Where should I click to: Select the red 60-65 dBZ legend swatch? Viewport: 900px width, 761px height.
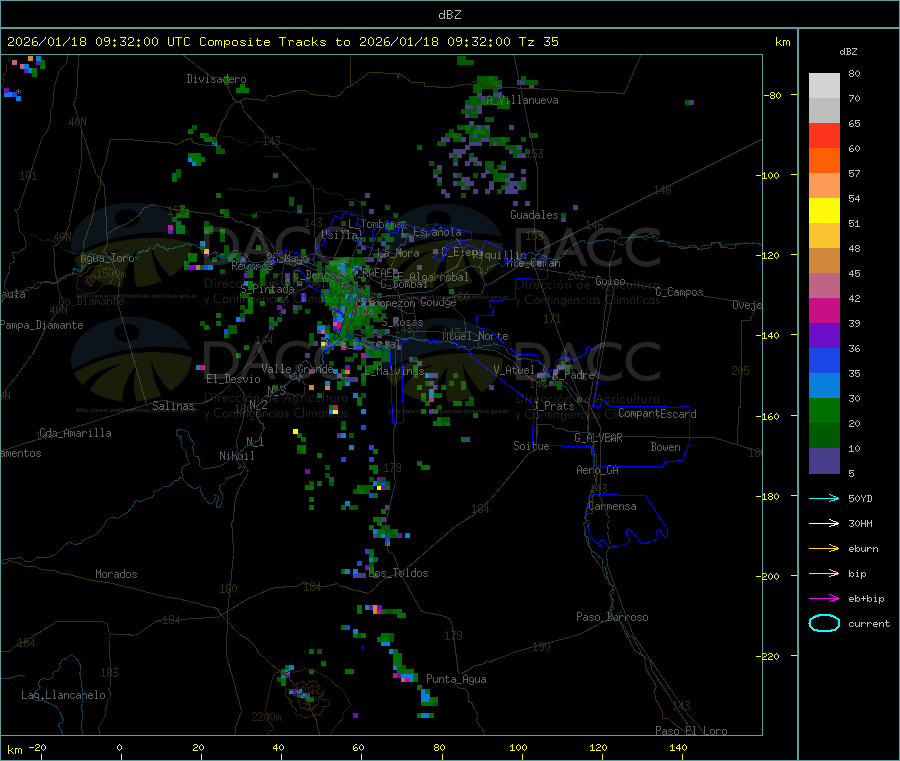click(824, 135)
